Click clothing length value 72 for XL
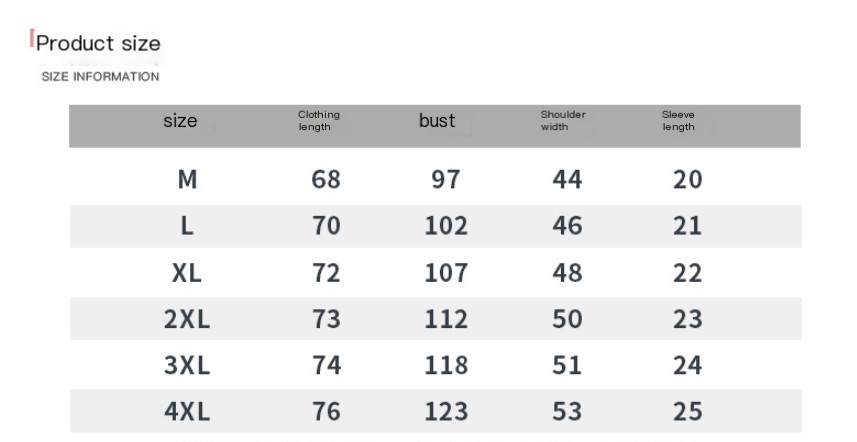857x442 pixels. point(326,273)
